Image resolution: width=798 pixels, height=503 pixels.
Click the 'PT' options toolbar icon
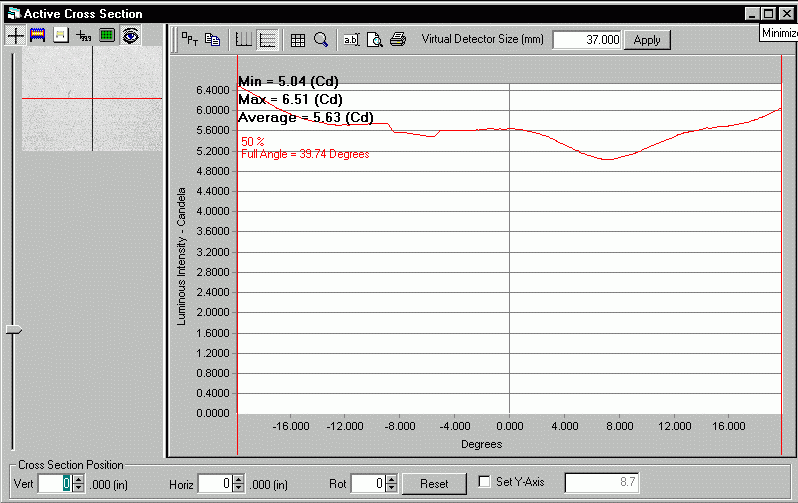tap(189, 39)
